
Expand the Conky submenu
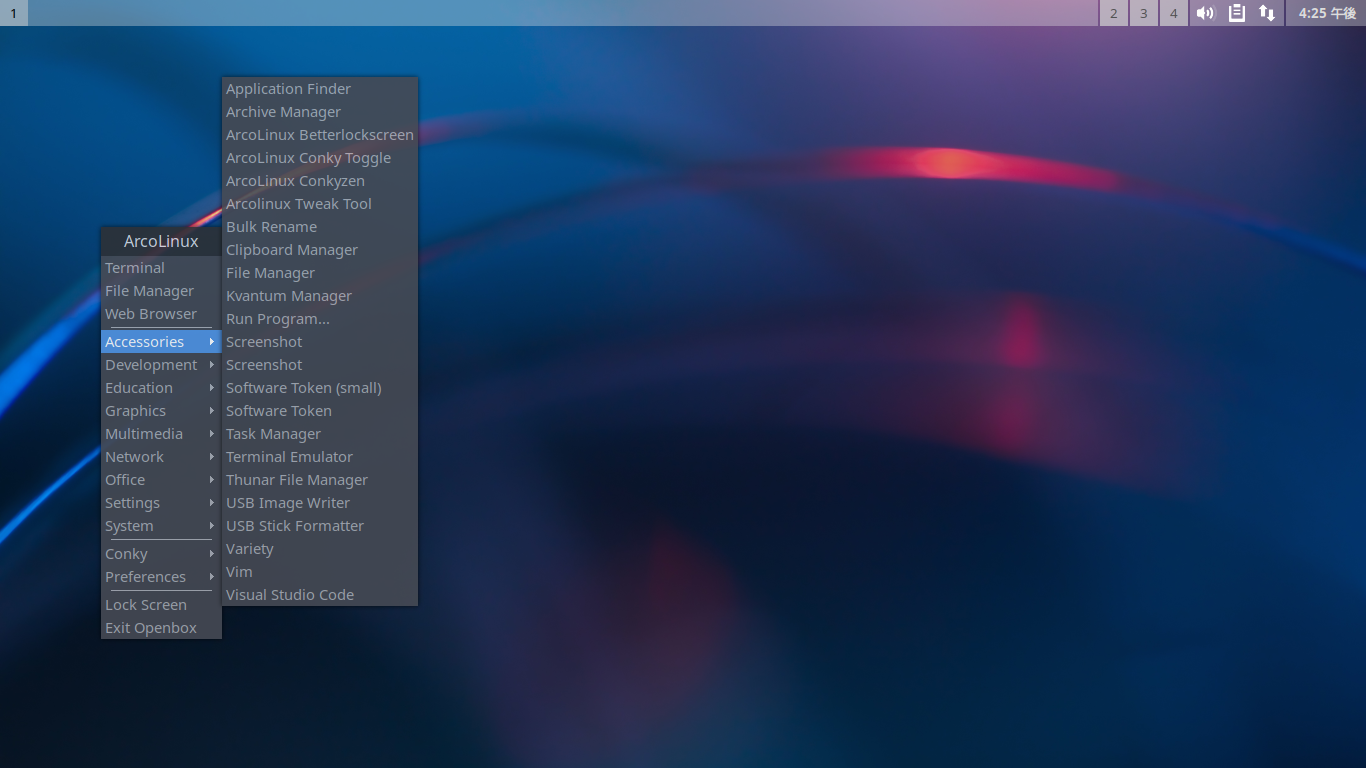tap(161, 554)
